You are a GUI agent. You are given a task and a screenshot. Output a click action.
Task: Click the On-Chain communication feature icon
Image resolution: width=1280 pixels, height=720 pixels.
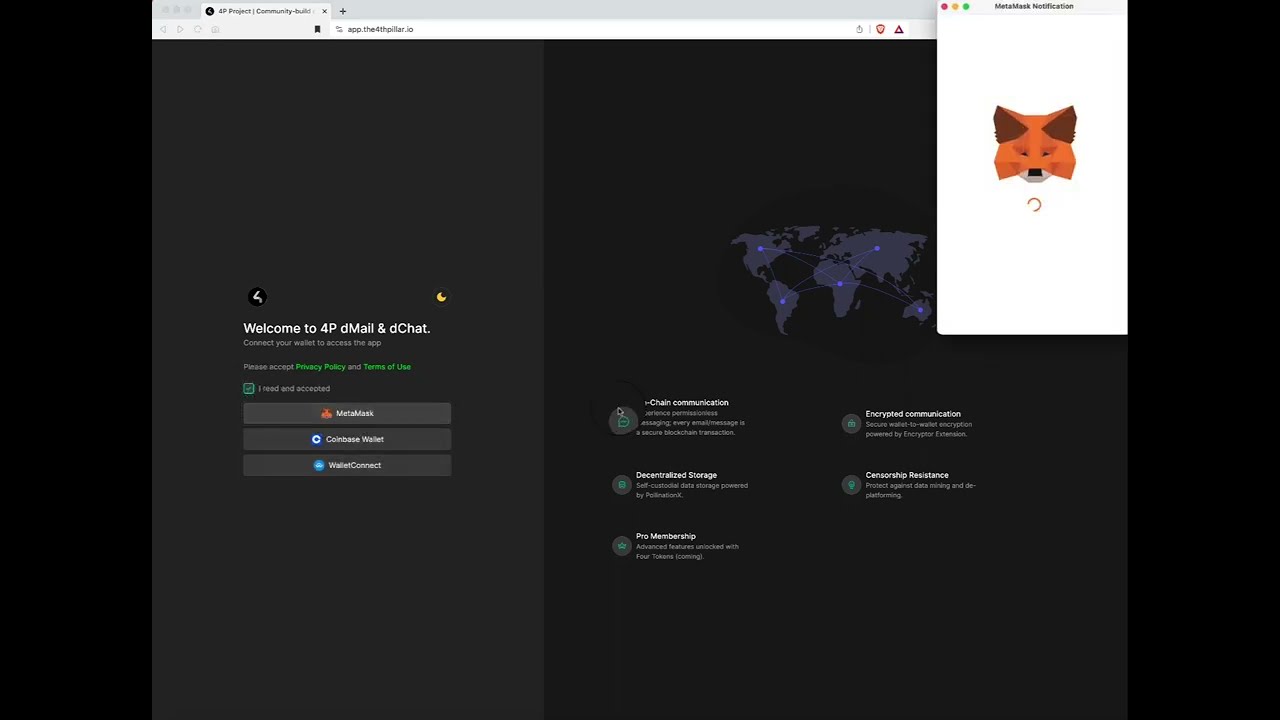[622, 421]
